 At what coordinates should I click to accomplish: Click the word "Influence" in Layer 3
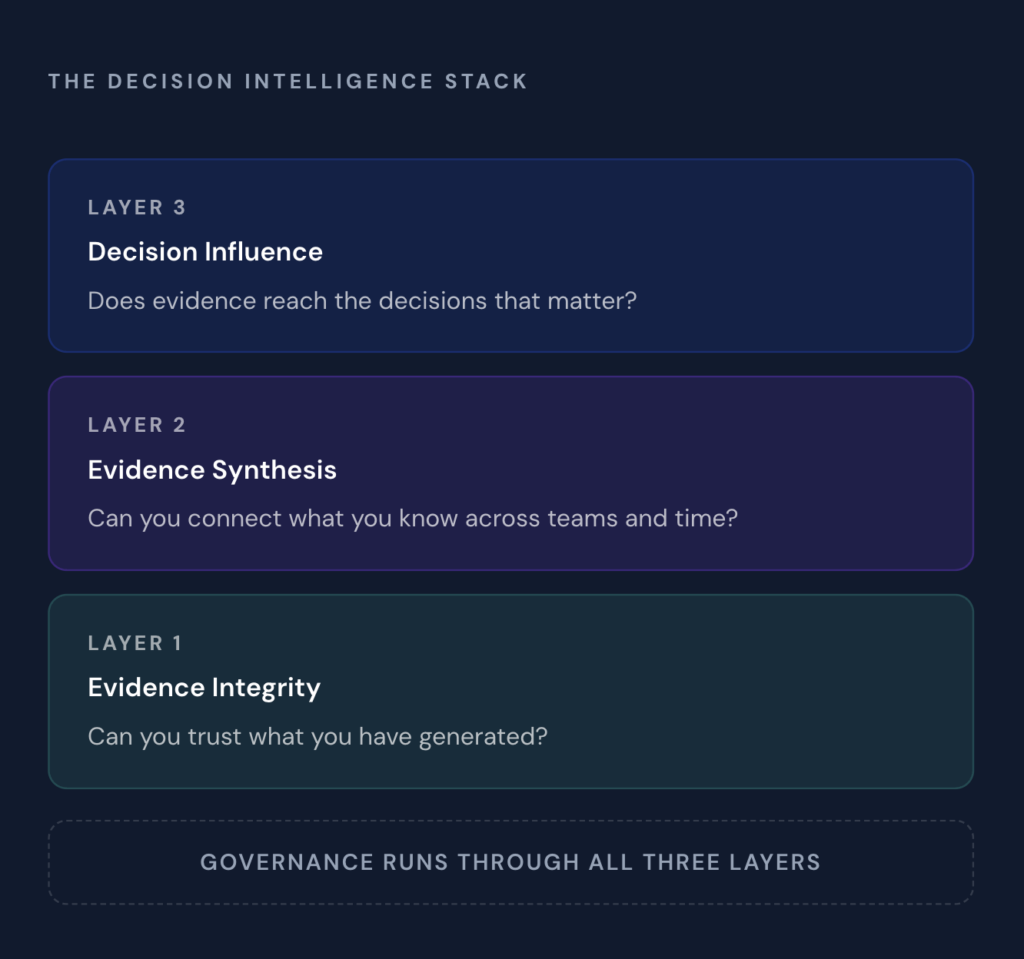(264, 252)
